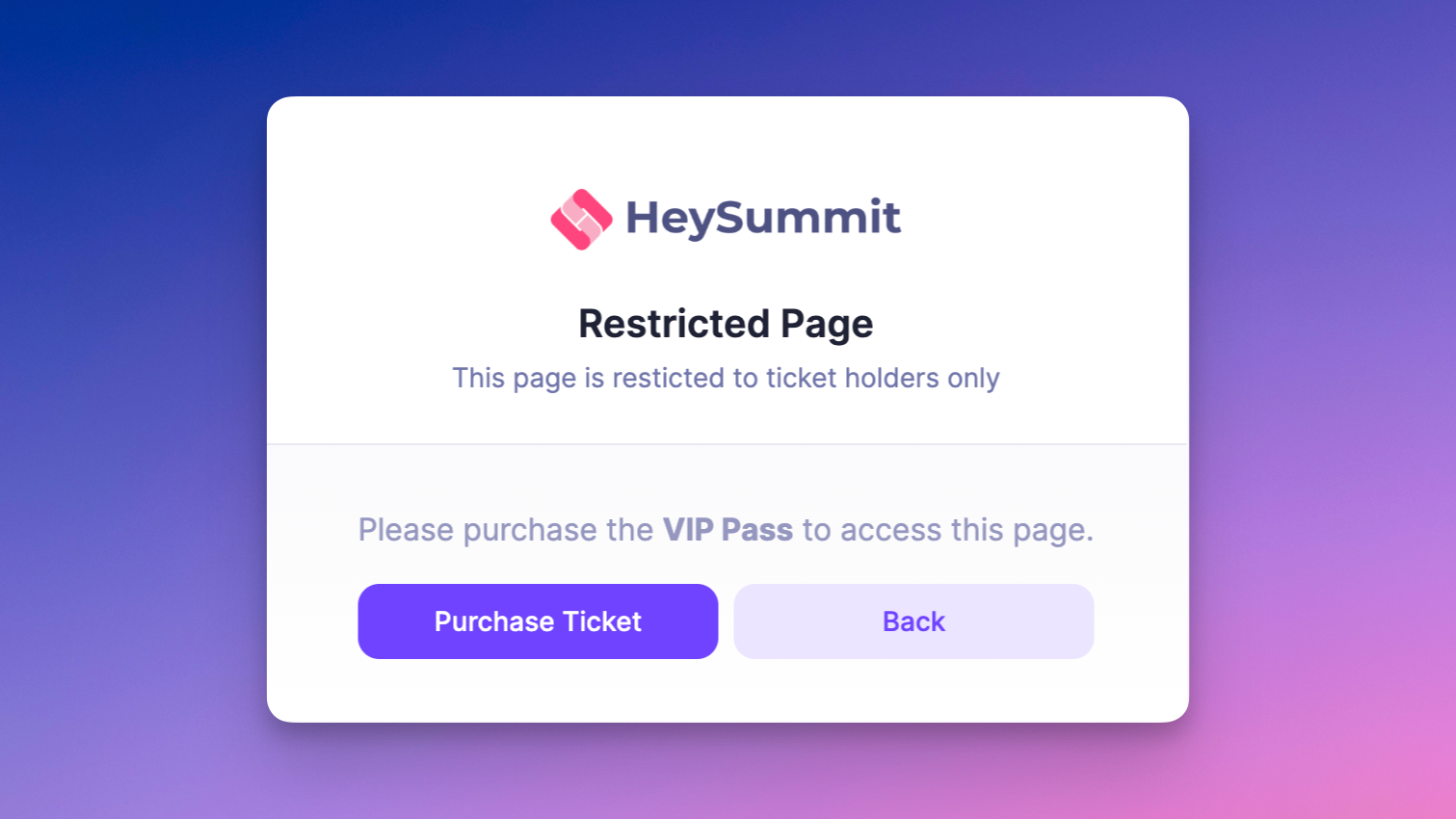Click the word "Page" in the heading

[x=827, y=325]
